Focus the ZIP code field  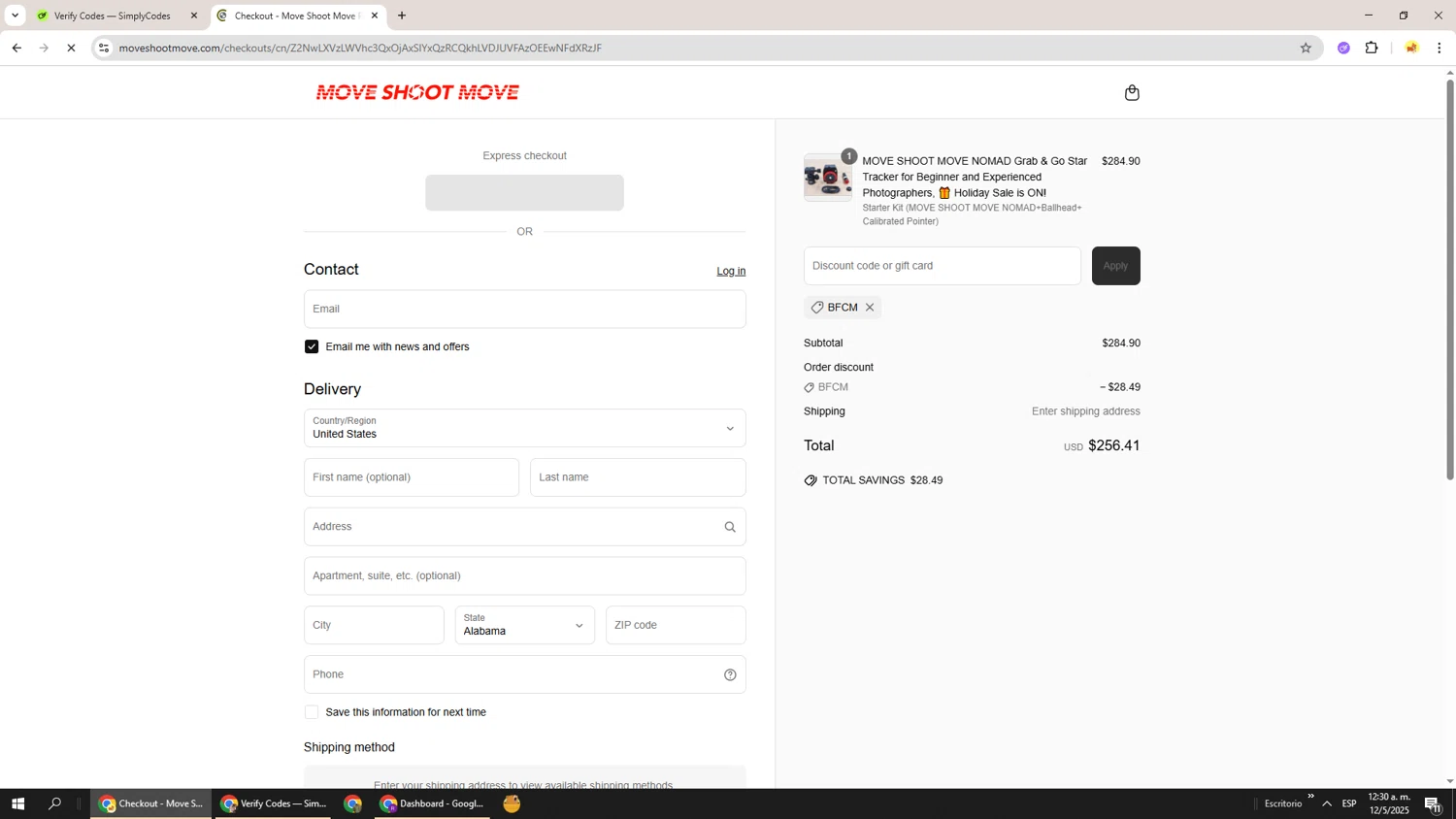click(x=676, y=625)
